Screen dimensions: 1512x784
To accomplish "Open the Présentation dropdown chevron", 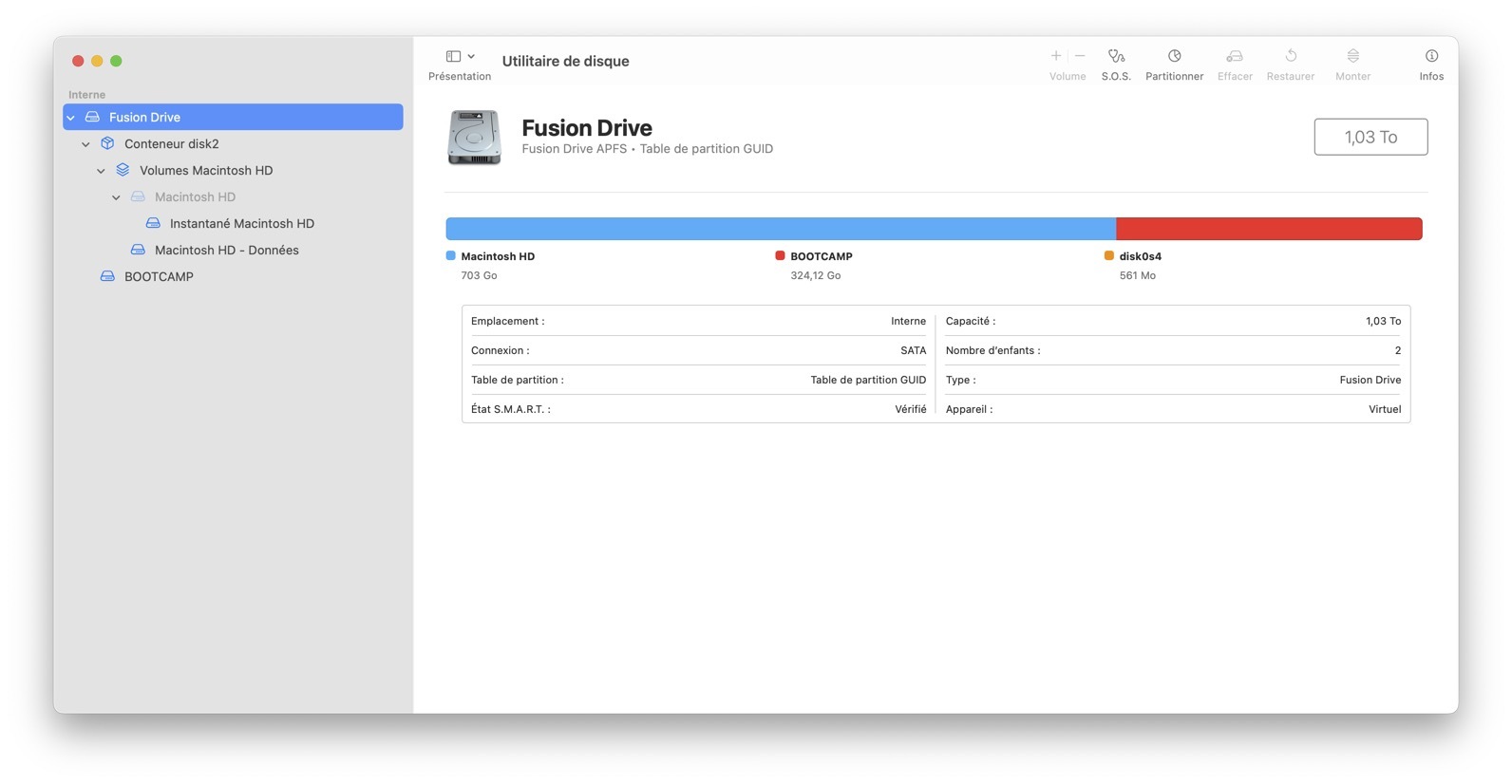I will 471,57.
